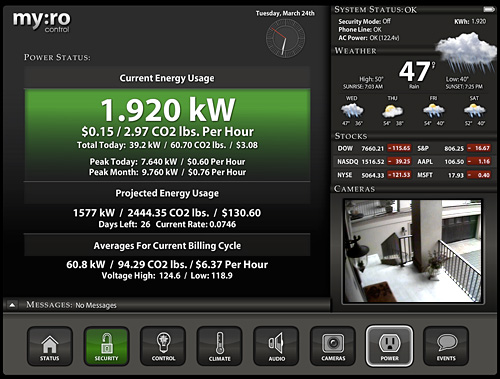
Task: View the porch camera feed thumbnail
Action: [413, 251]
